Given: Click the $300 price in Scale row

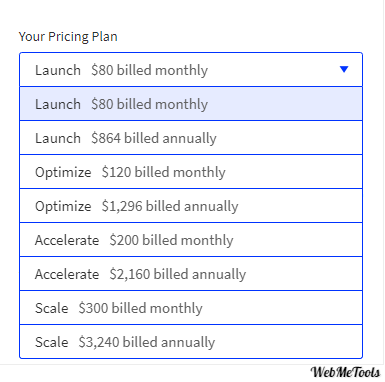Looking at the screenshot, I should pos(93,308).
